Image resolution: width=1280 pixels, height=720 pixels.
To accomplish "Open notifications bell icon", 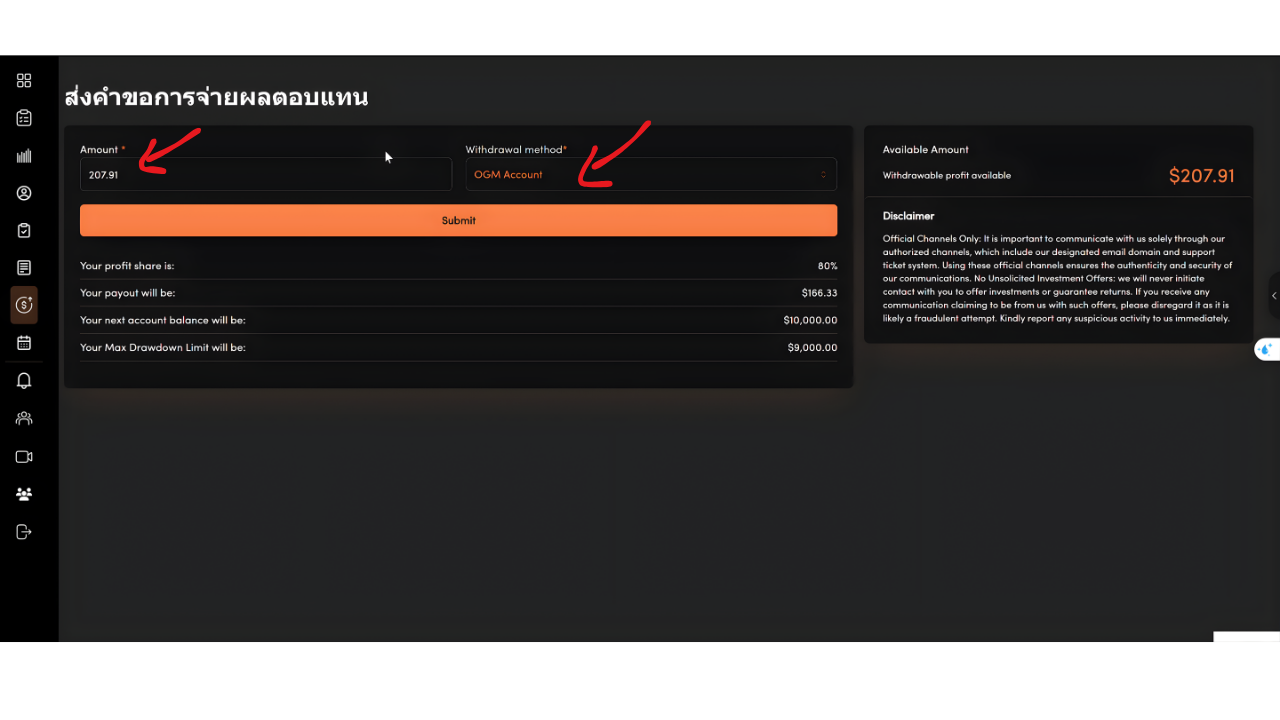I will 24,381.
